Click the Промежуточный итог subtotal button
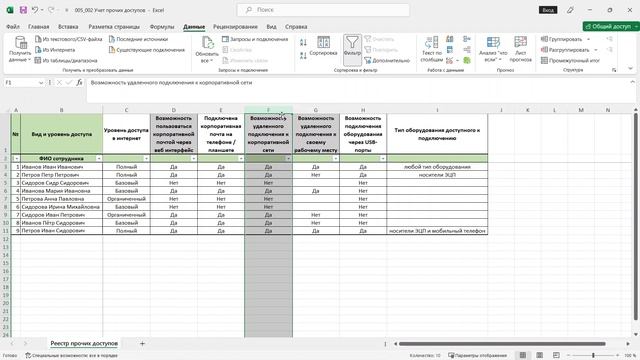 [x=570, y=60]
